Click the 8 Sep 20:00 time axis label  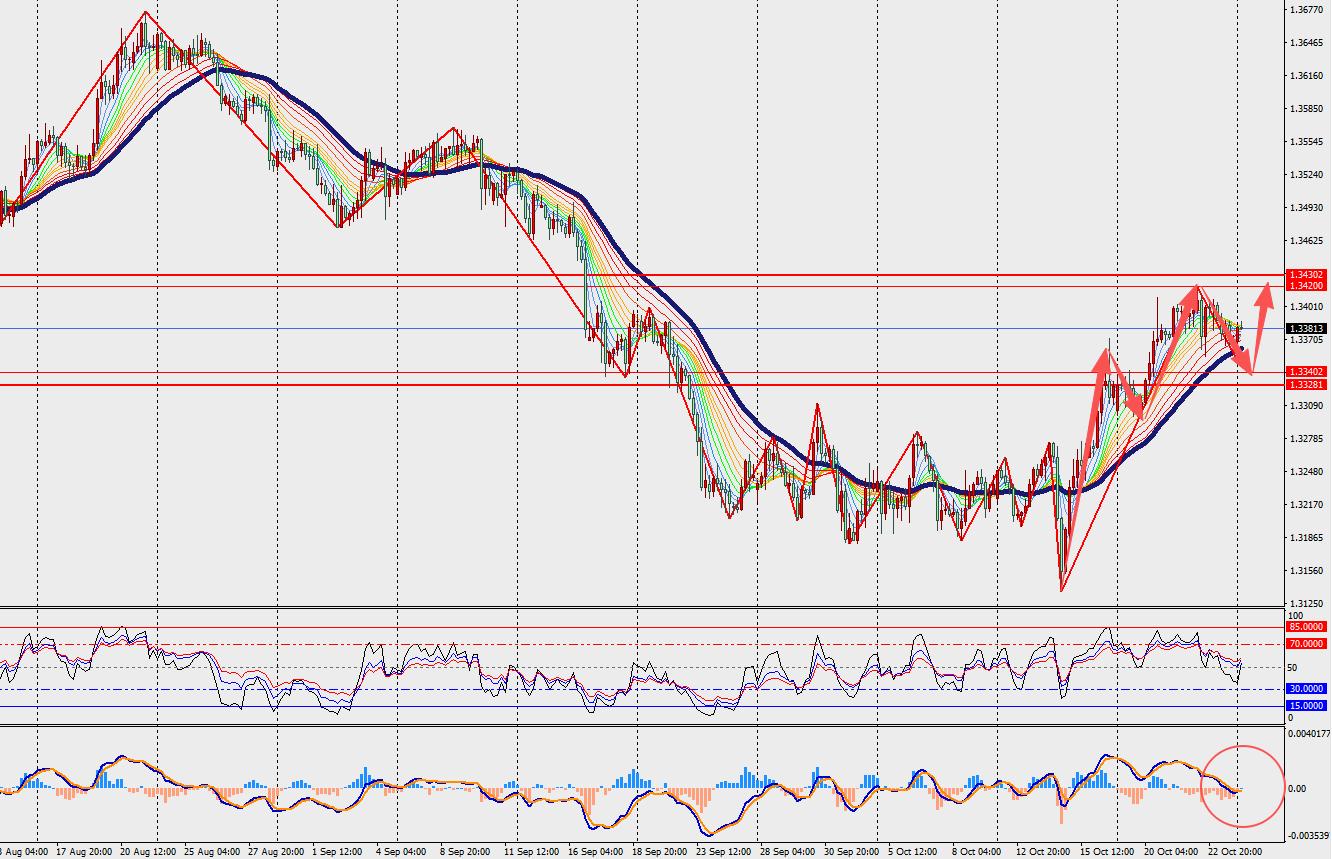[466, 851]
